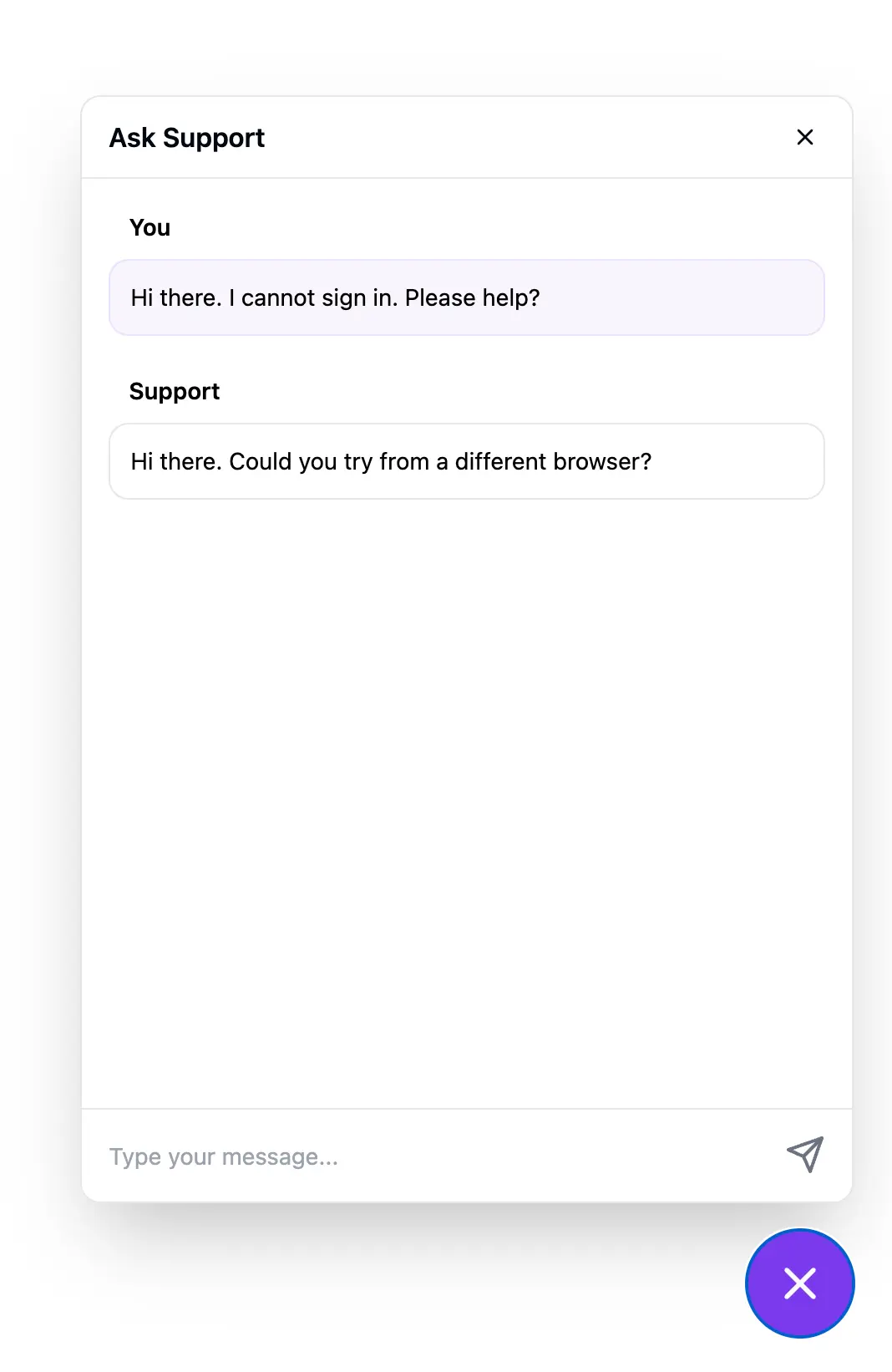This screenshot has height=1372, width=892.
Task: Click "Hi there." in Support's reply
Action: click(175, 461)
